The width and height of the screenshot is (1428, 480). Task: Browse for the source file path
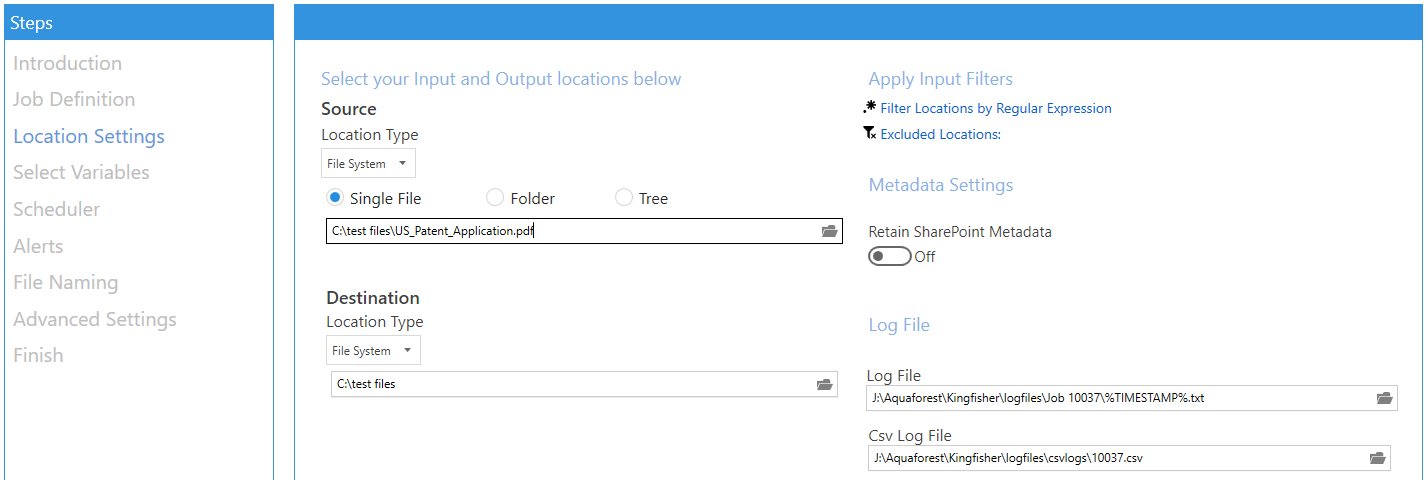click(829, 231)
